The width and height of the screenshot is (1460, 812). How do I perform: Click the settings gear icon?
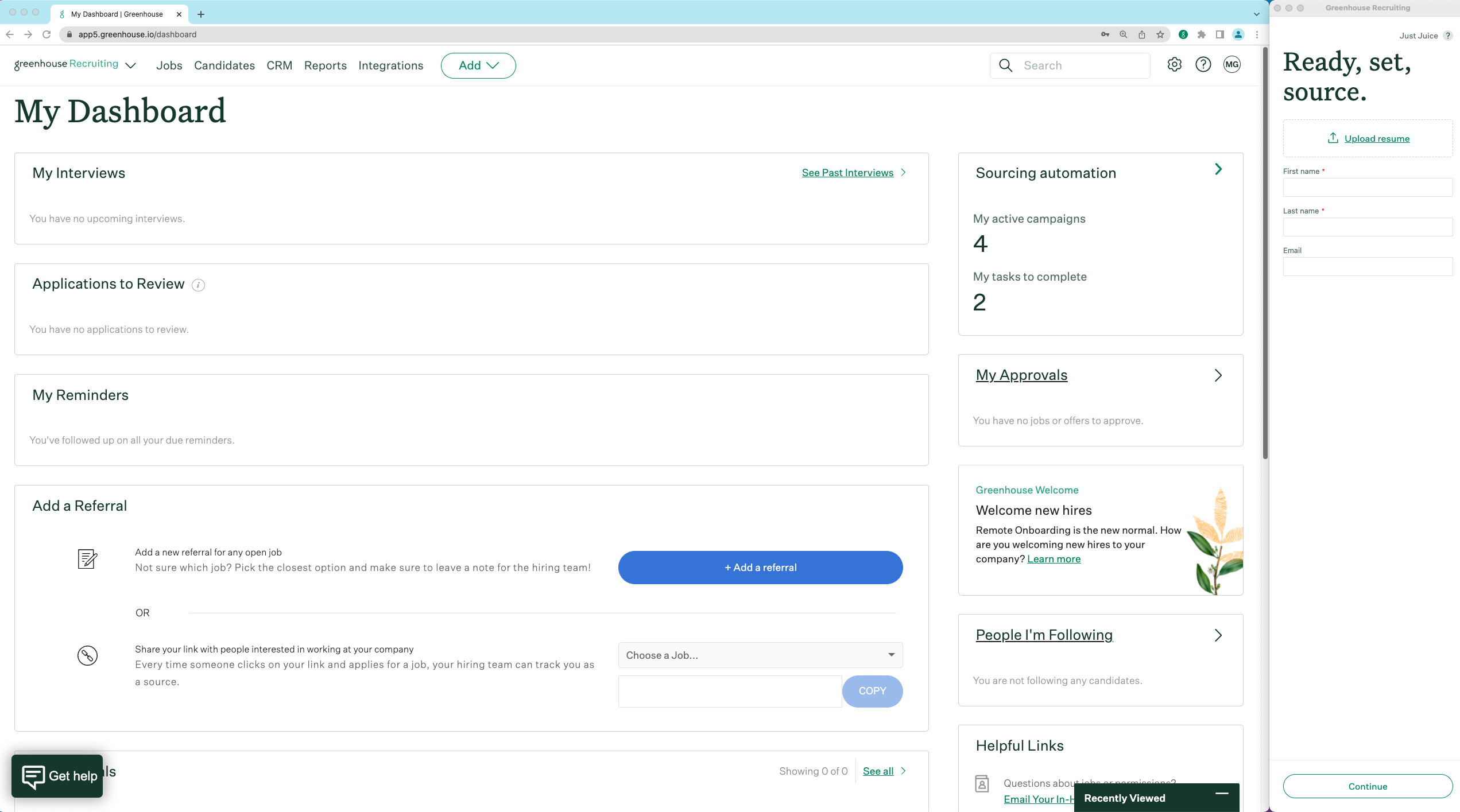pyautogui.click(x=1175, y=65)
